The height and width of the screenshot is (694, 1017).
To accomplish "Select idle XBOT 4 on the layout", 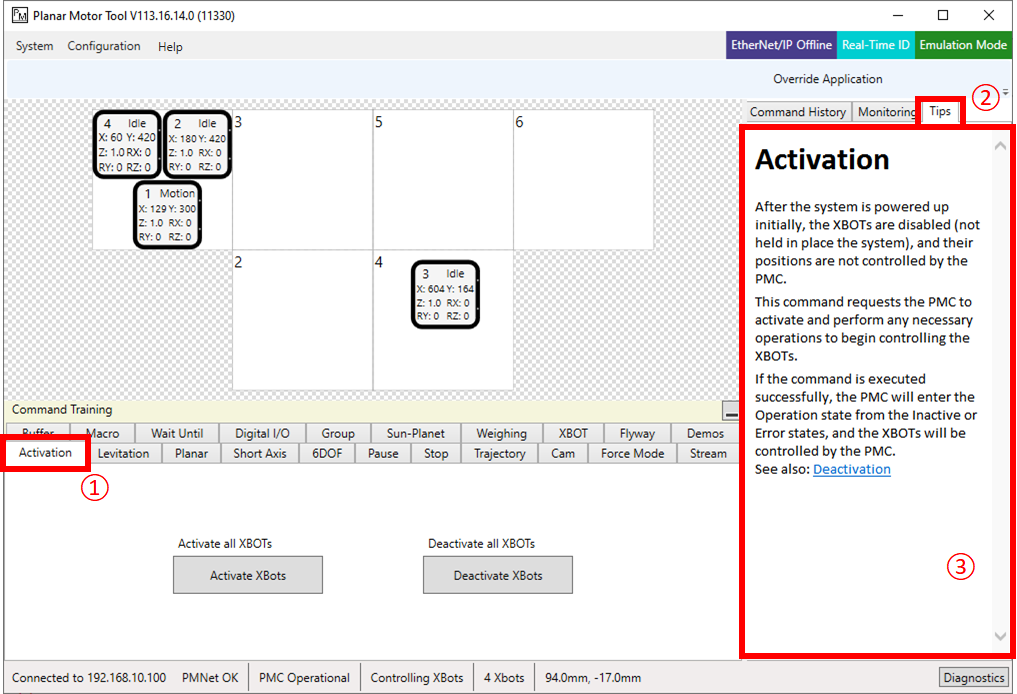I will 127,144.
